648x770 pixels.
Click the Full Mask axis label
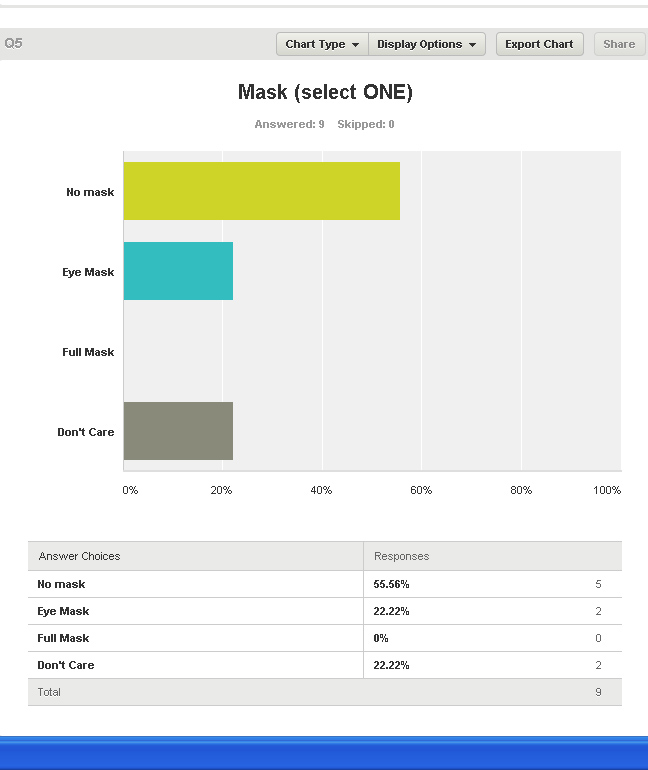point(88,352)
